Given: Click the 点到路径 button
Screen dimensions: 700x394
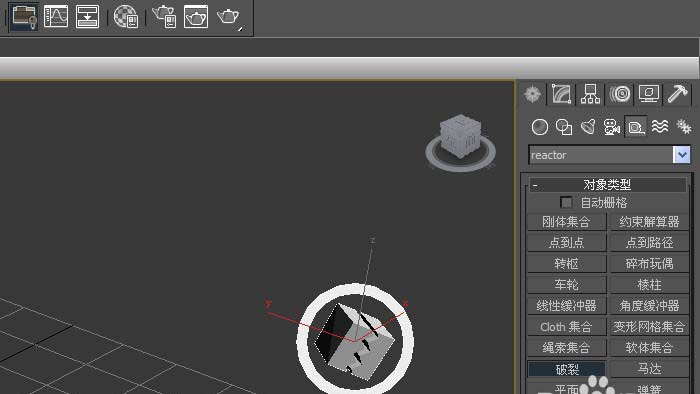Looking at the screenshot, I should pyautogui.click(x=650, y=243).
